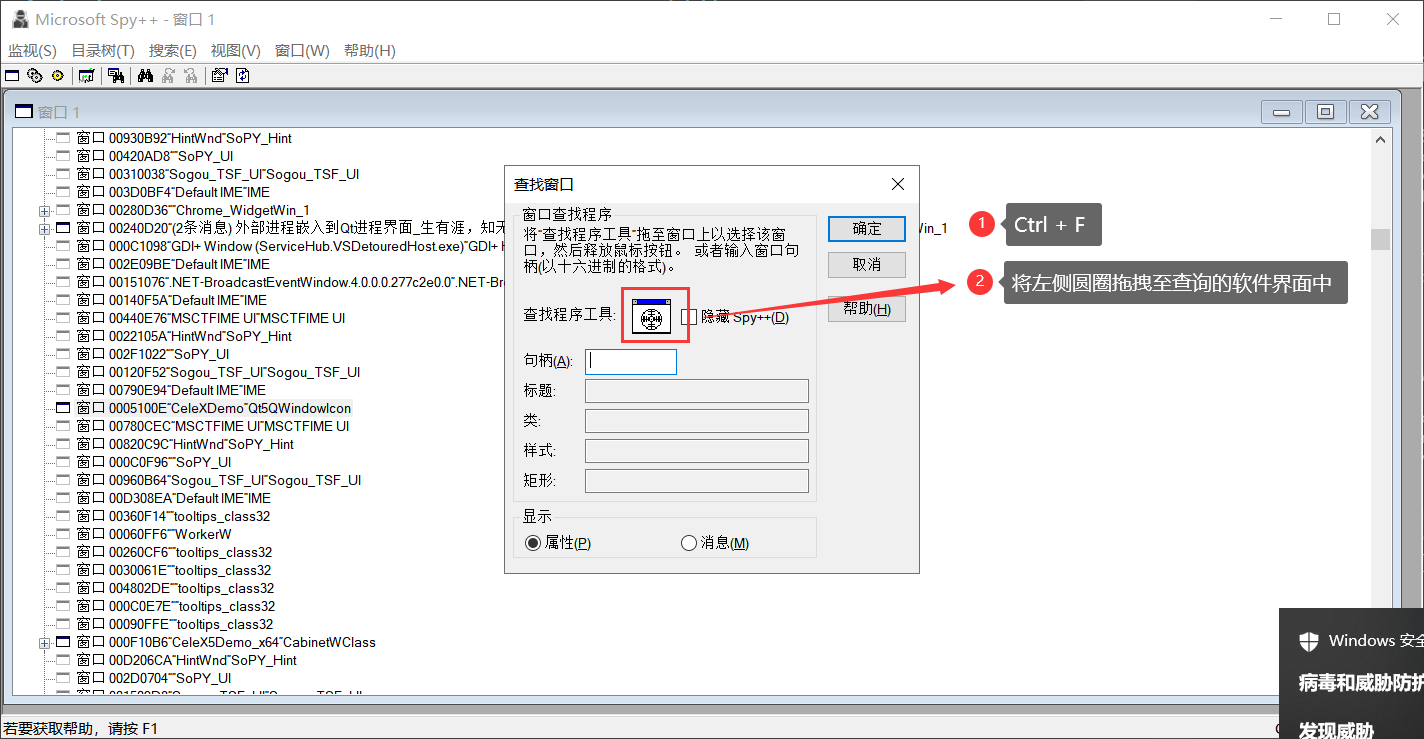
Task: Click the binoculars Find toolbar icon
Action: 145,75
